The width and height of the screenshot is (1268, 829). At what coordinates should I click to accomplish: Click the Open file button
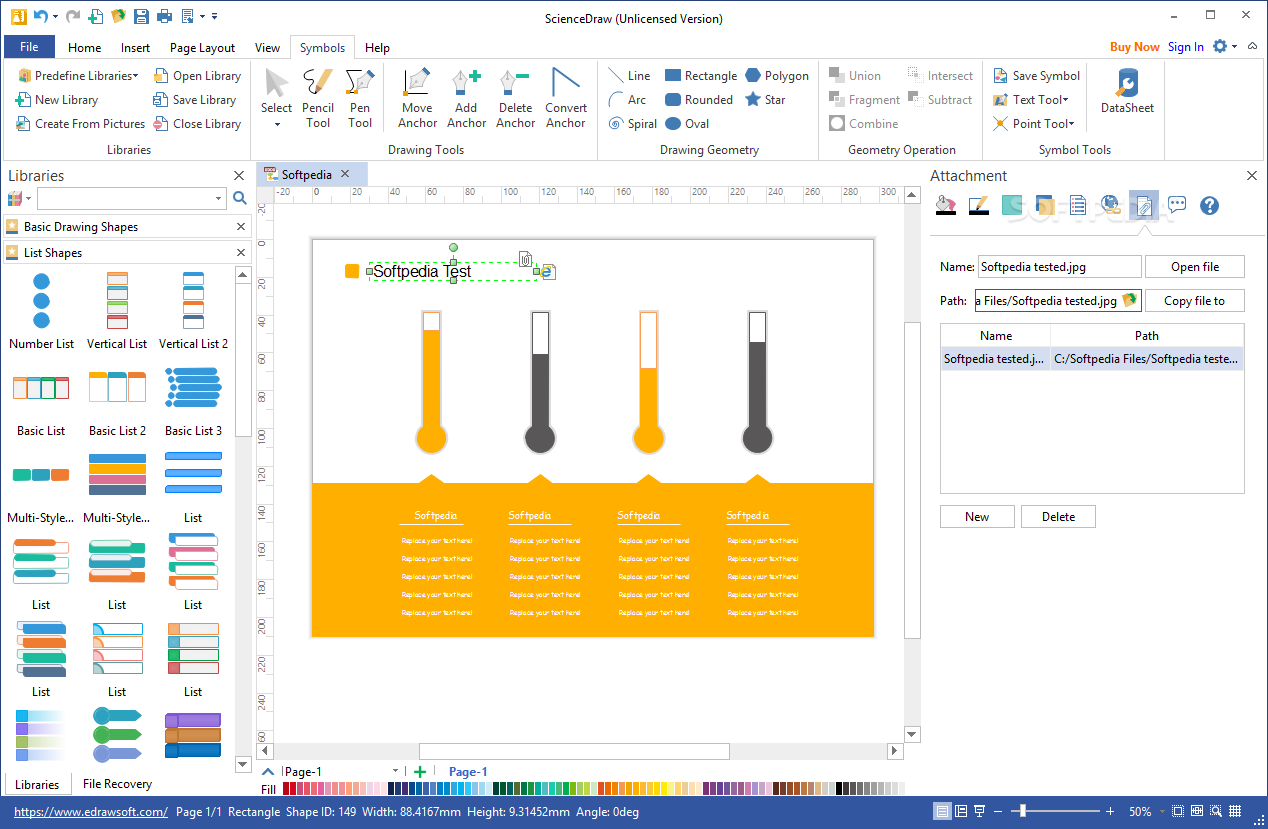(x=1195, y=267)
